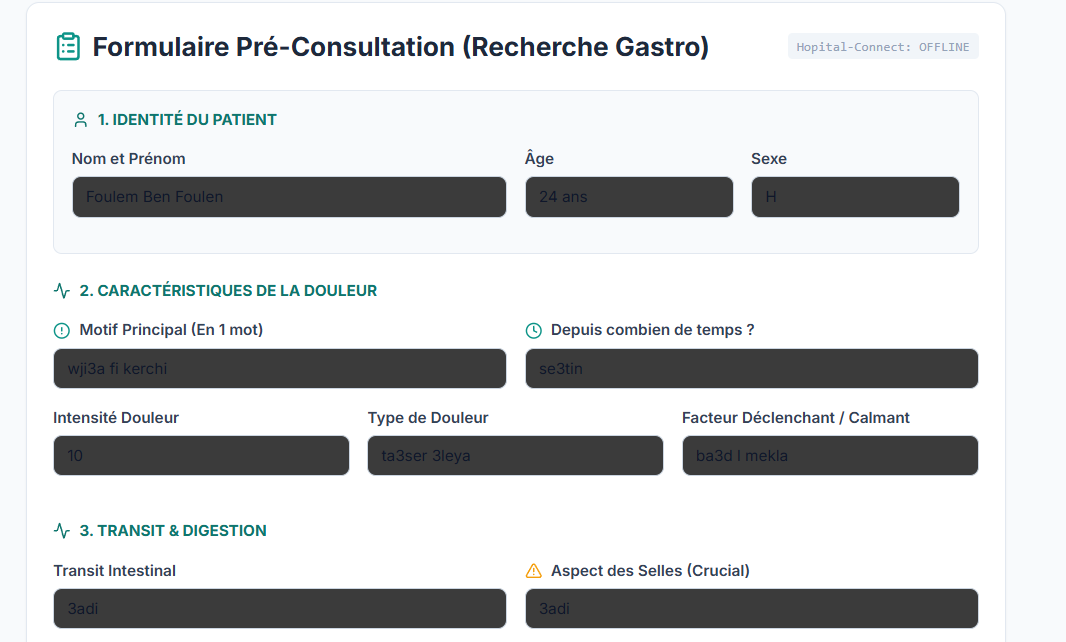Click the pulse icon beside Transit & Digestion

(x=62, y=531)
